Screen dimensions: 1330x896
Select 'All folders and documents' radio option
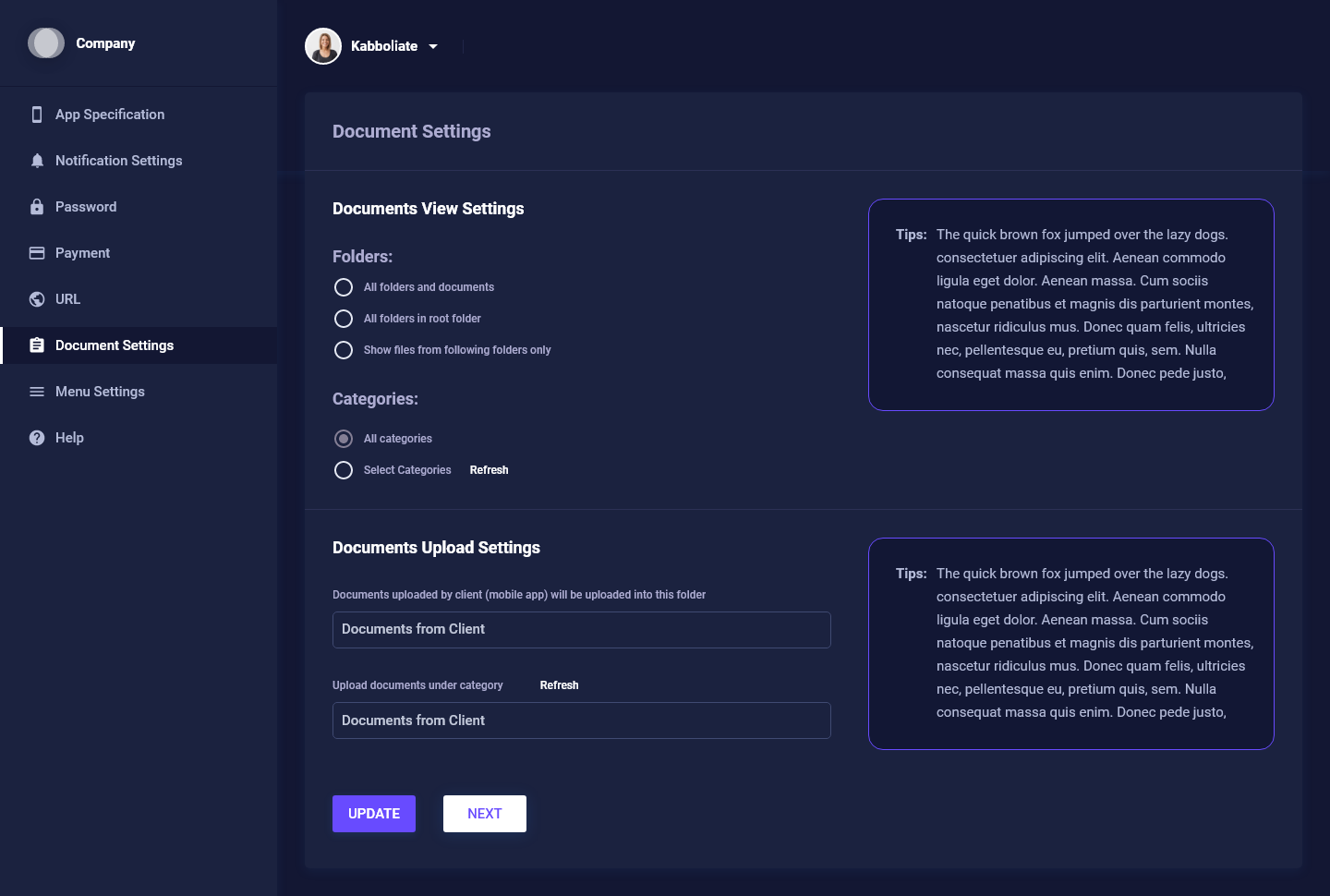[x=344, y=287]
